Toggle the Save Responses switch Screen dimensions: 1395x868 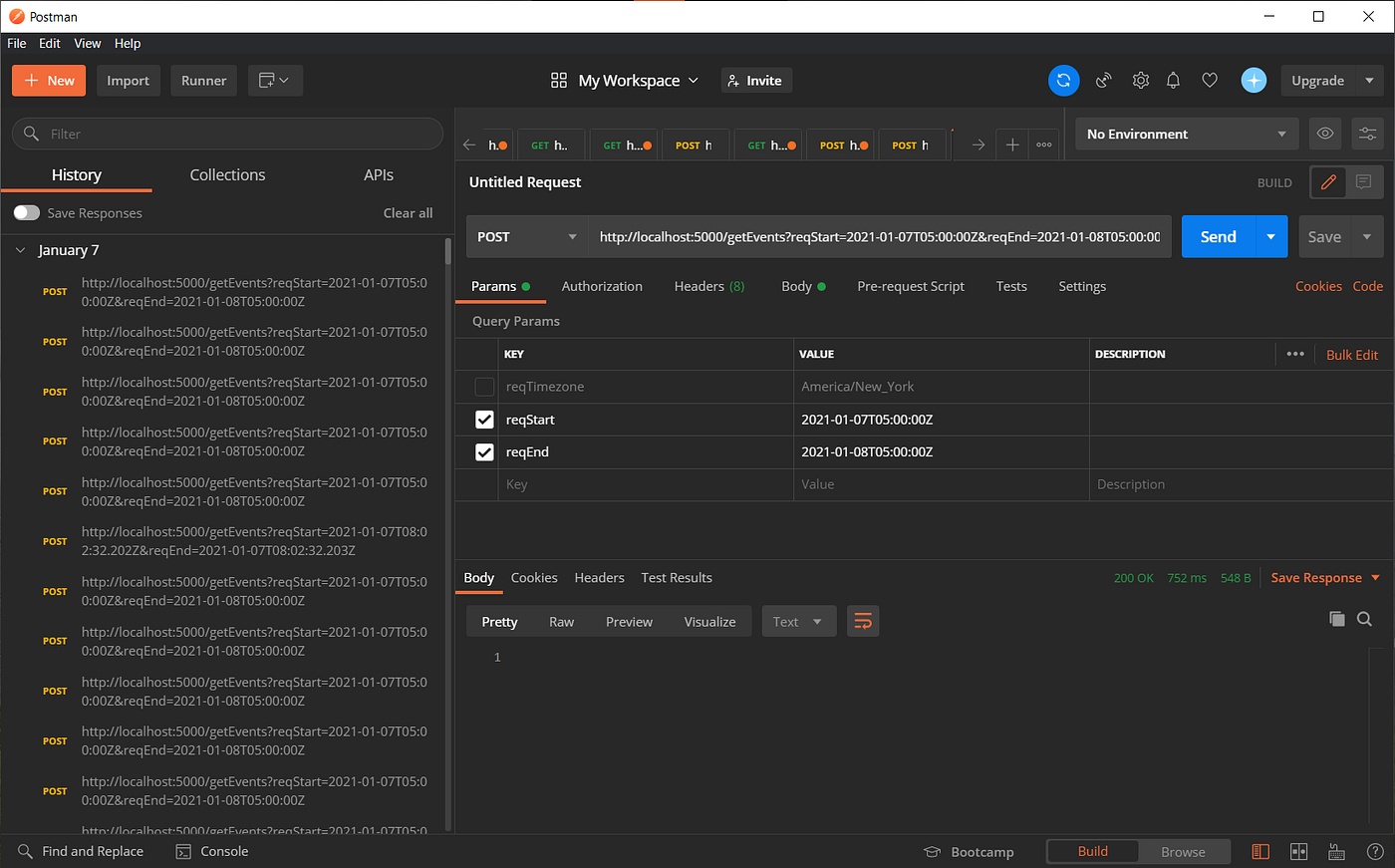tap(26, 212)
